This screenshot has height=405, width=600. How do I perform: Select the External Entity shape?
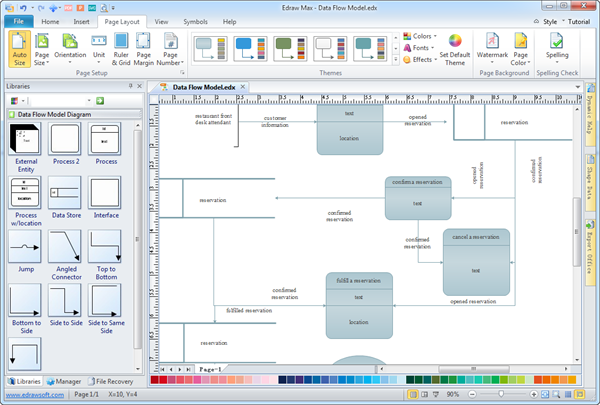27,140
